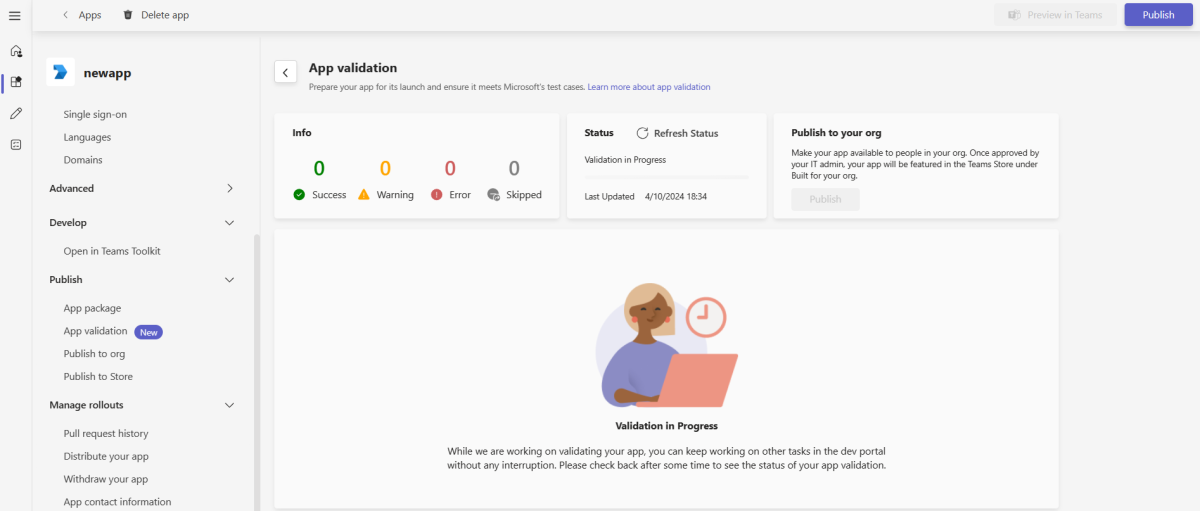This screenshot has width=1200, height=511.
Task: Click the back chevron next to Apps
Action: pos(66,15)
